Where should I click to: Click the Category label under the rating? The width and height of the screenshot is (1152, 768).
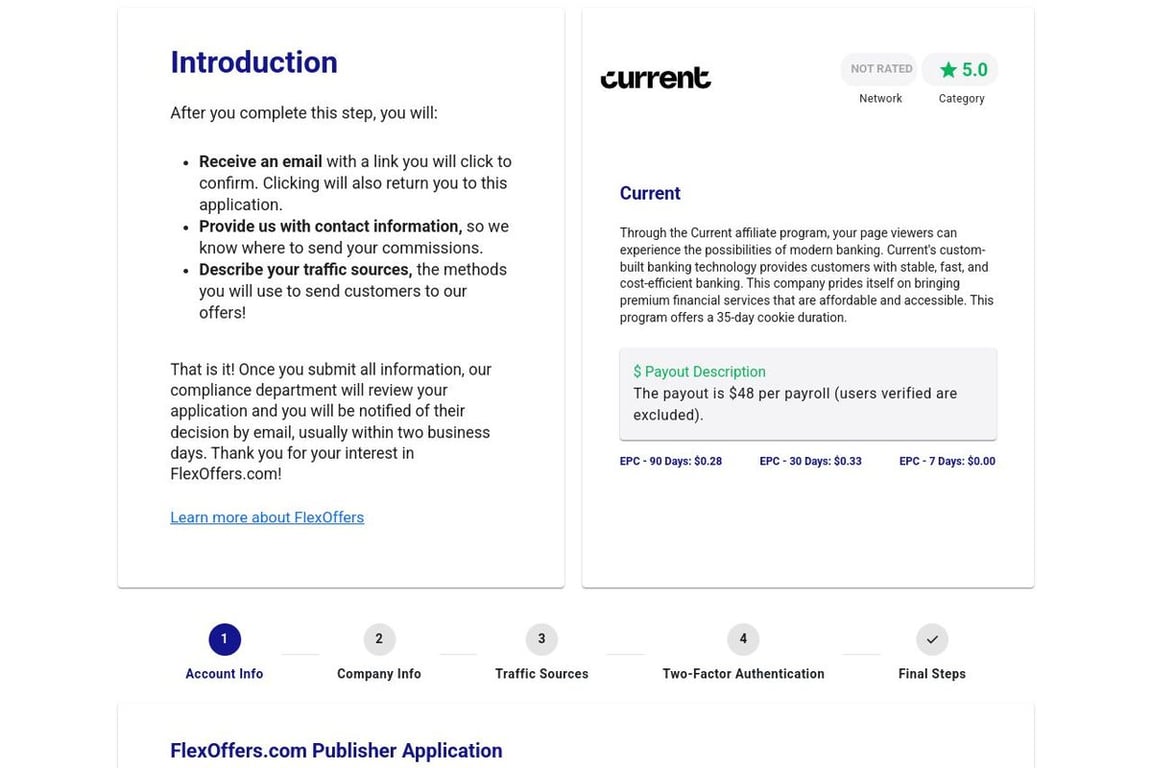pyautogui.click(x=961, y=98)
